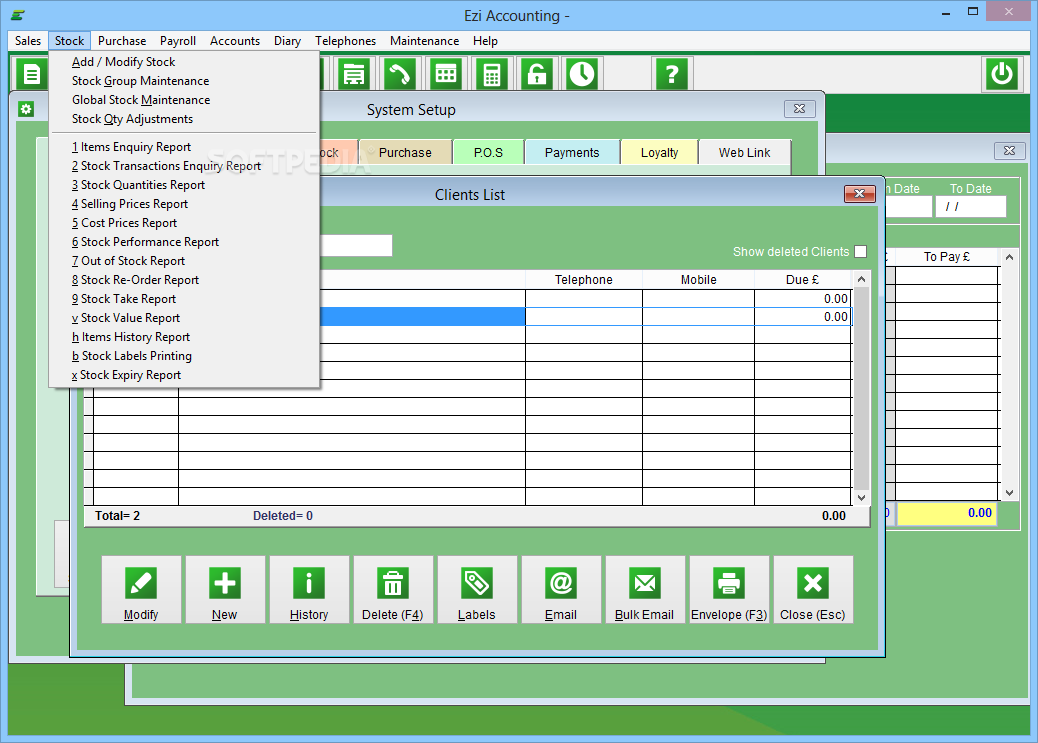Image resolution: width=1038 pixels, height=743 pixels.
Task: Switch to Web Link tab in System Setup
Action: pos(745,153)
